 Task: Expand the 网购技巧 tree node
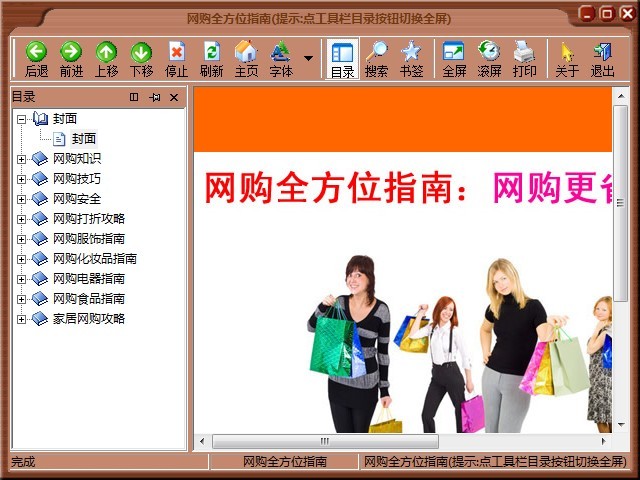pos(21,179)
